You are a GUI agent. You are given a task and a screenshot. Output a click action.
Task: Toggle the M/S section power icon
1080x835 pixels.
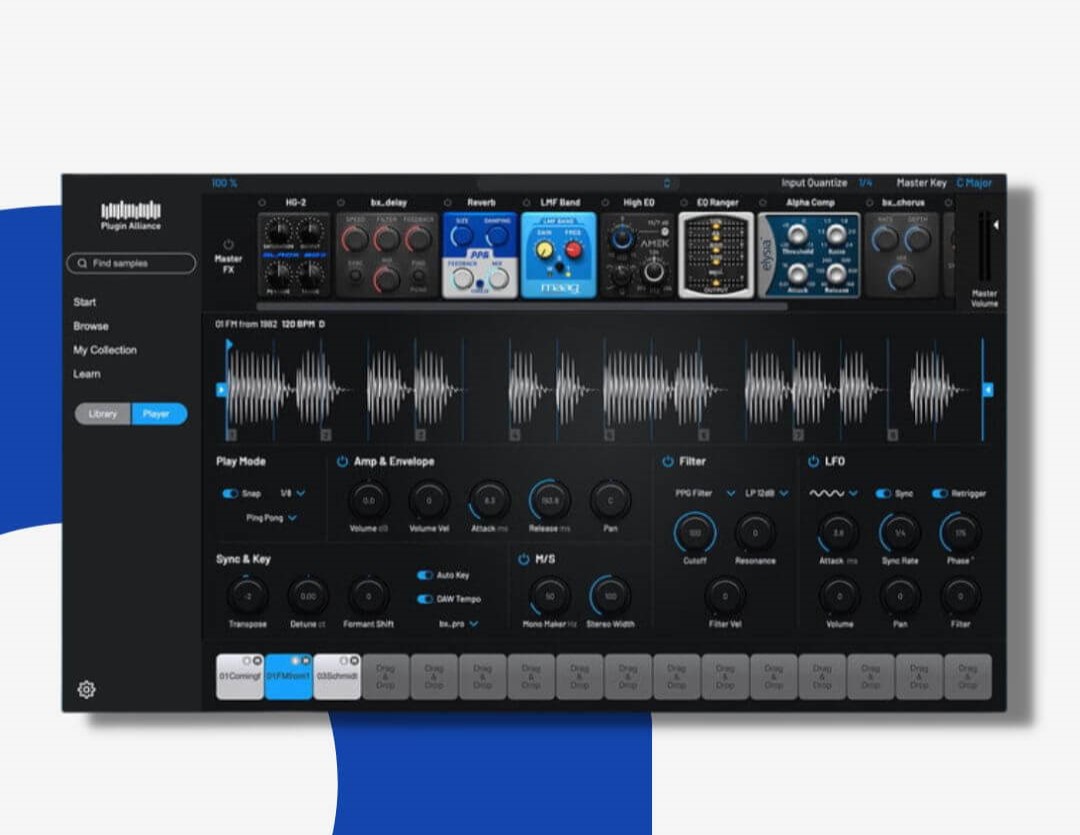pos(523,559)
